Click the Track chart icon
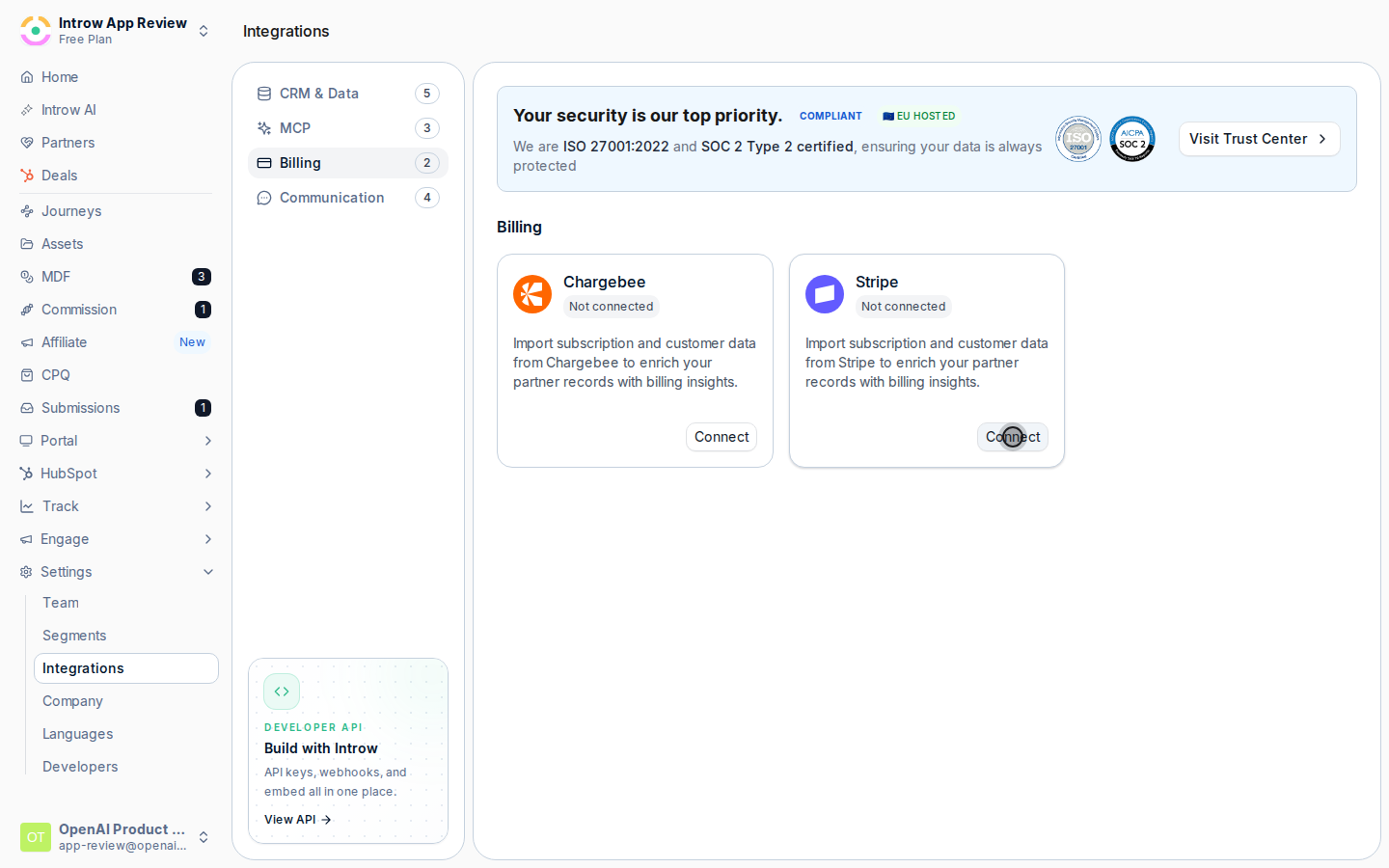The height and width of the screenshot is (868, 1389). [x=27, y=506]
